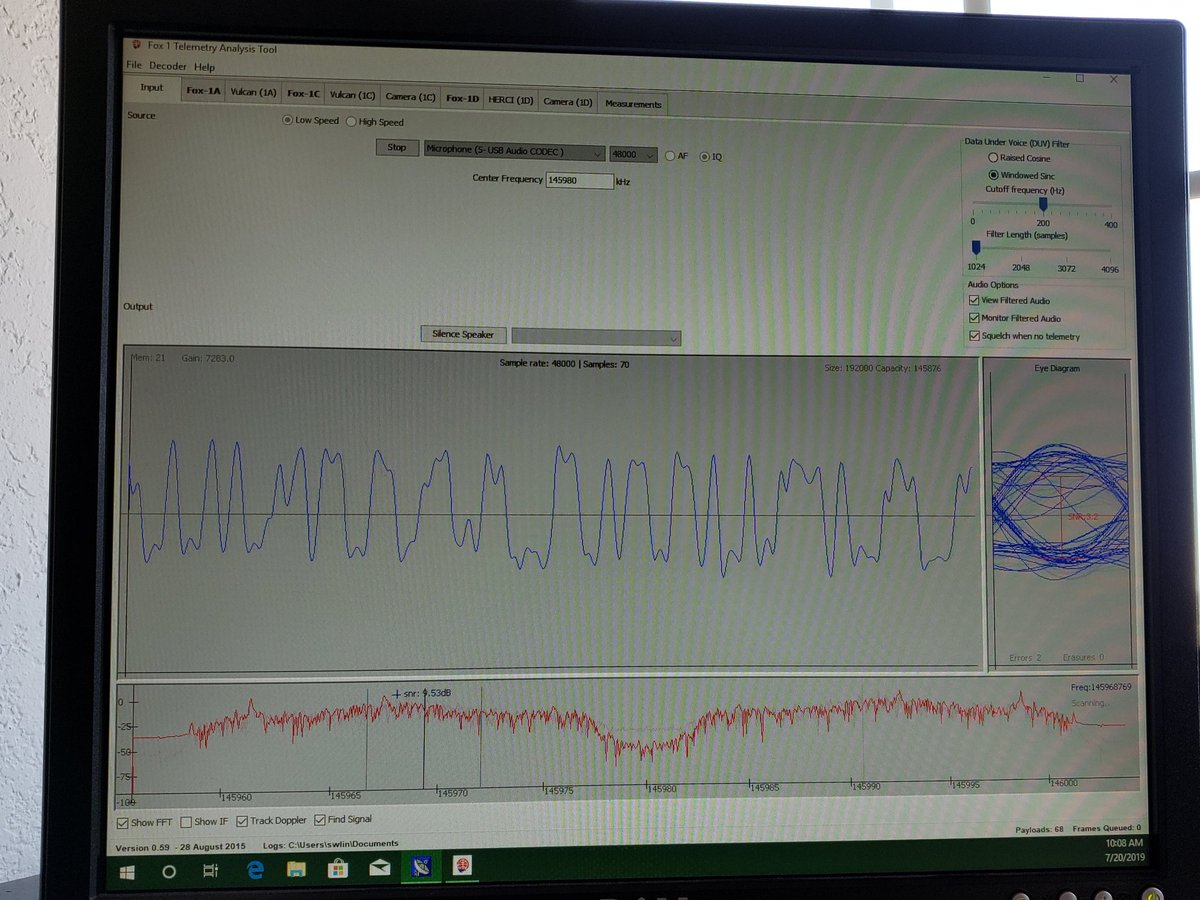Open Mail app from the taskbar
This screenshot has height=900, width=1200.
pos(379,868)
